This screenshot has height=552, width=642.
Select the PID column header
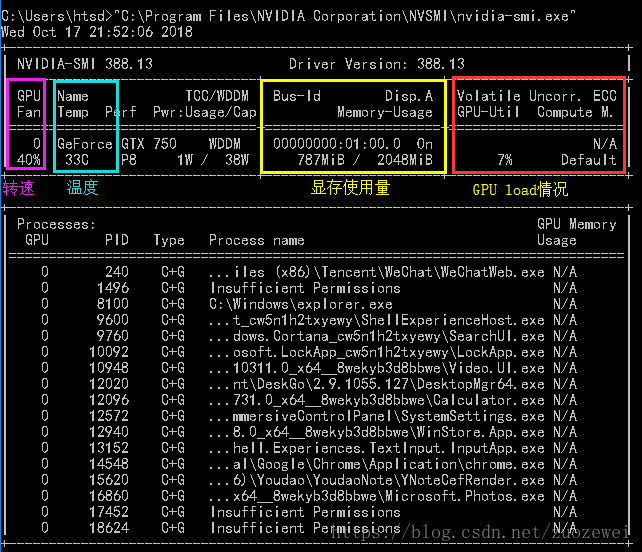[x=117, y=240]
